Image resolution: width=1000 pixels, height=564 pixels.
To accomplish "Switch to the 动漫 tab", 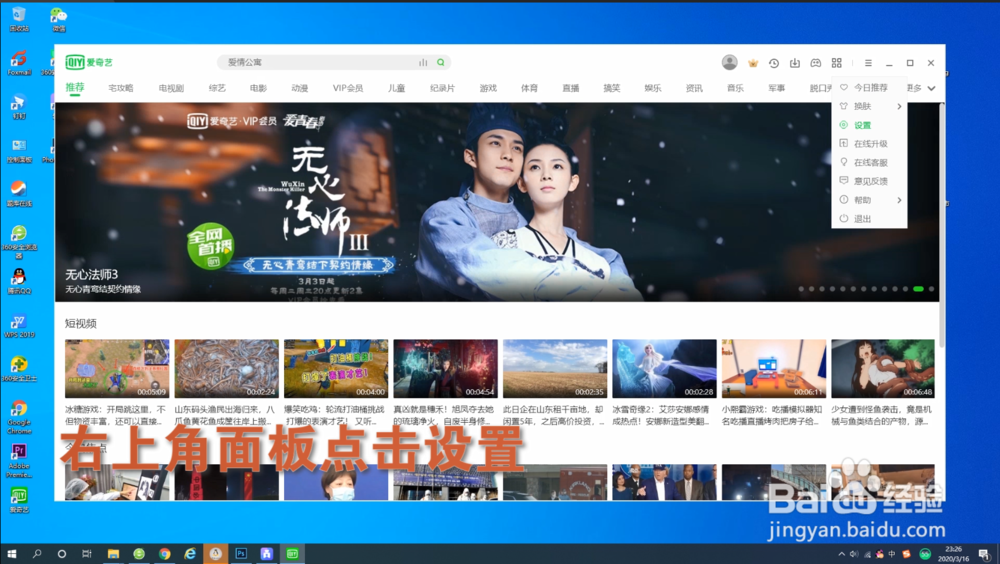I will [x=300, y=88].
